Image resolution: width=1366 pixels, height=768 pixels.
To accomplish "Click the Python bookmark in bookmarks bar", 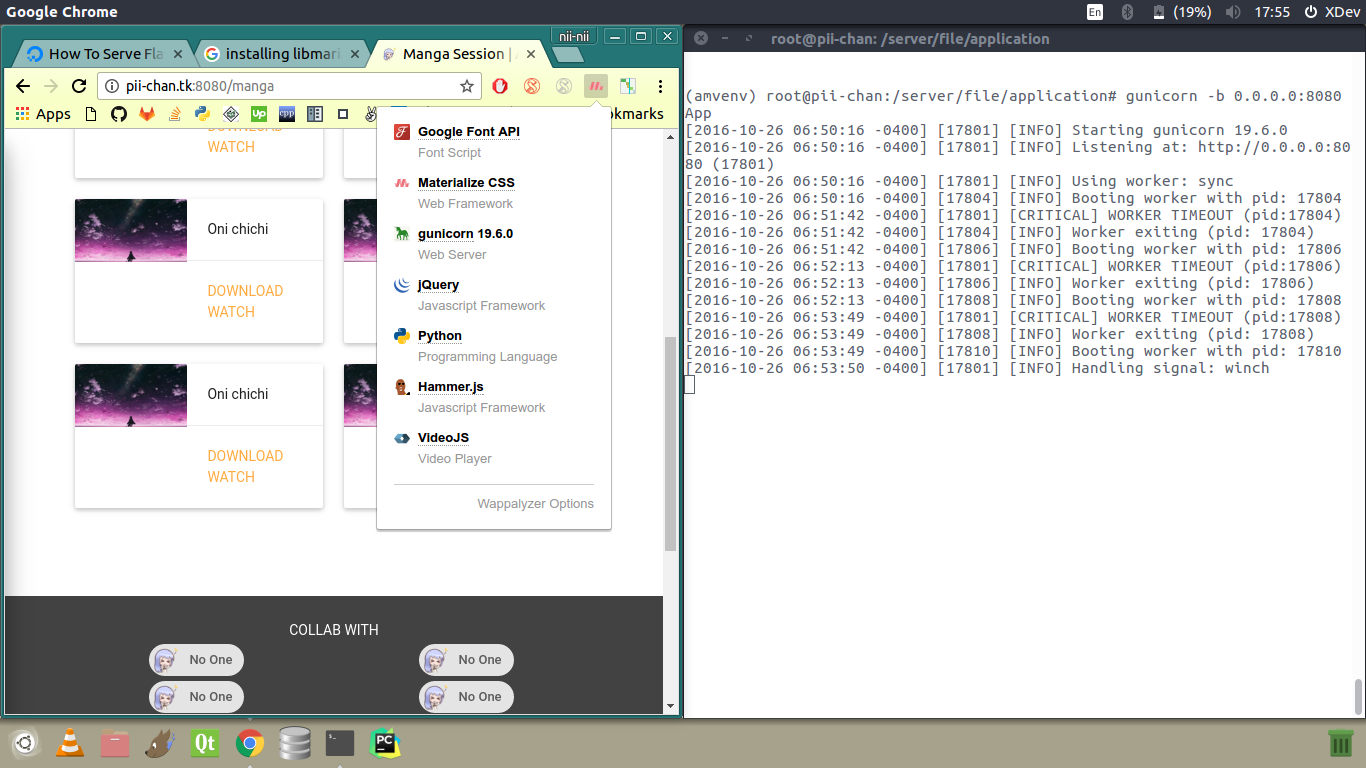I will pyautogui.click(x=202, y=114).
